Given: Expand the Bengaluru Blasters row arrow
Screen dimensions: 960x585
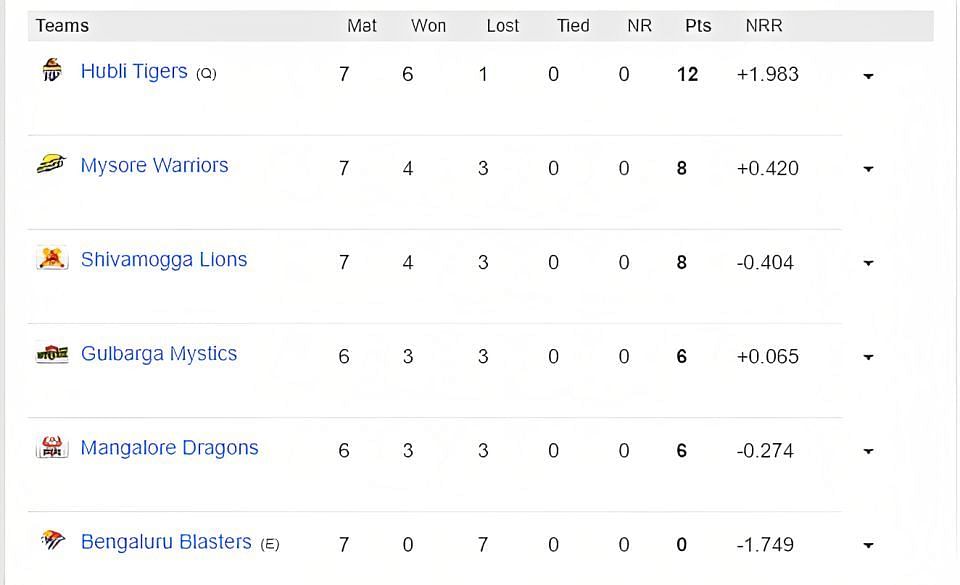Looking at the screenshot, I should point(868,545).
